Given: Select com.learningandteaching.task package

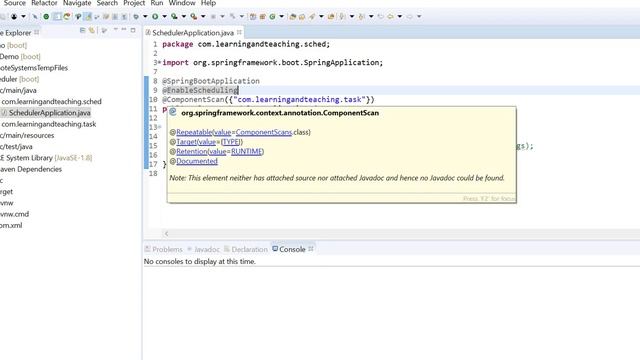Looking at the screenshot, I should 49,124.
